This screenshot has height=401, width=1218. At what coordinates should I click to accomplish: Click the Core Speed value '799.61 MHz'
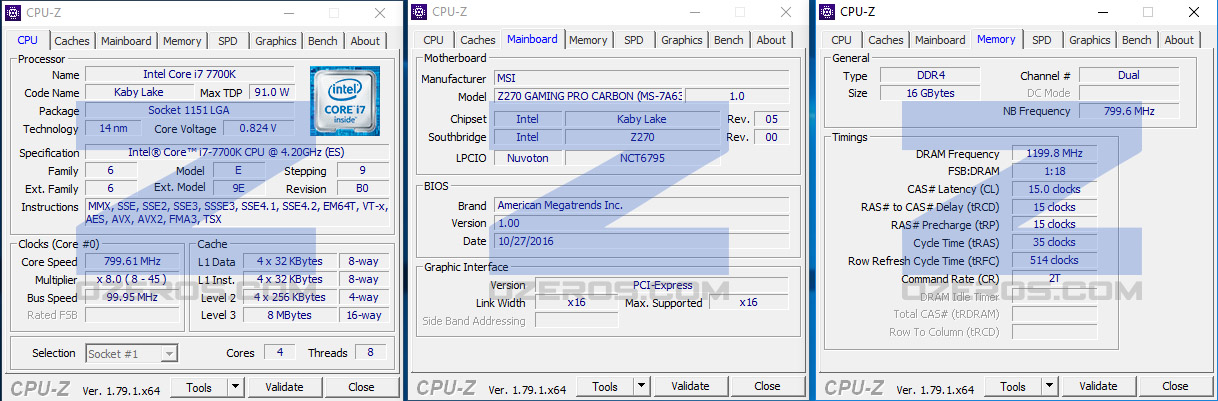coord(133,262)
